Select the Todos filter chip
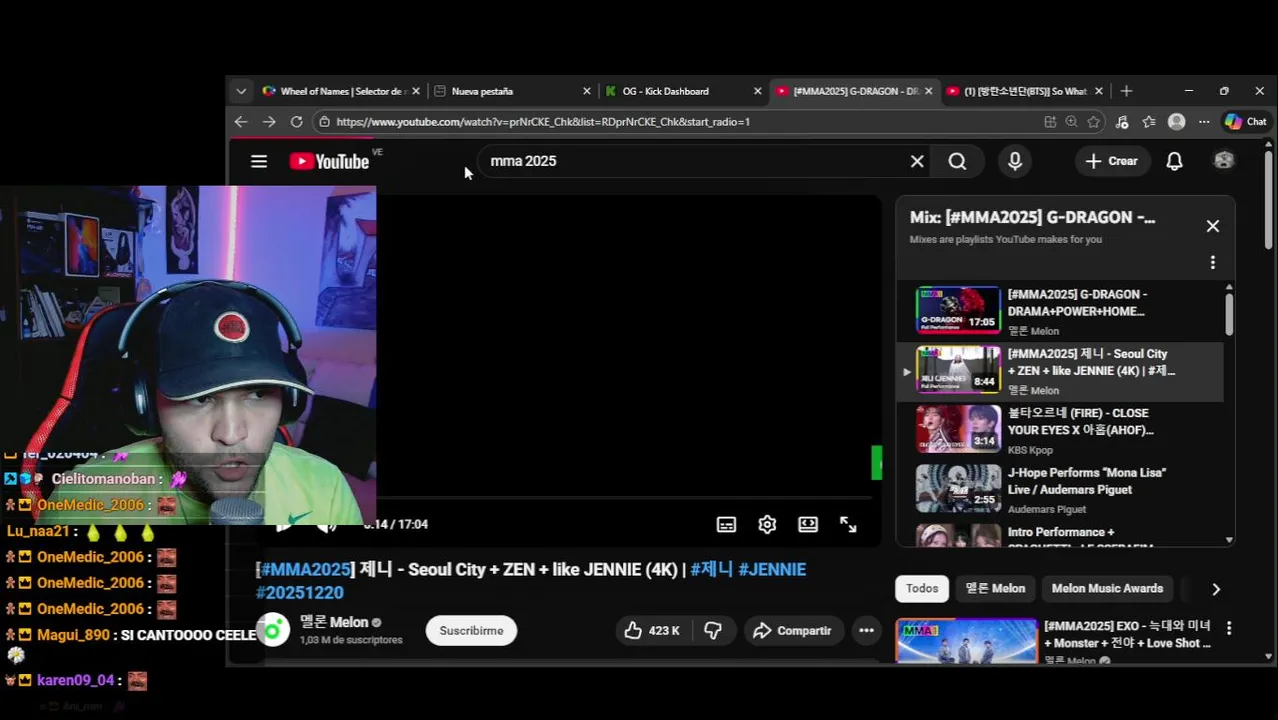The width and height of the screenshot is (1278, 720). [922, 588]
